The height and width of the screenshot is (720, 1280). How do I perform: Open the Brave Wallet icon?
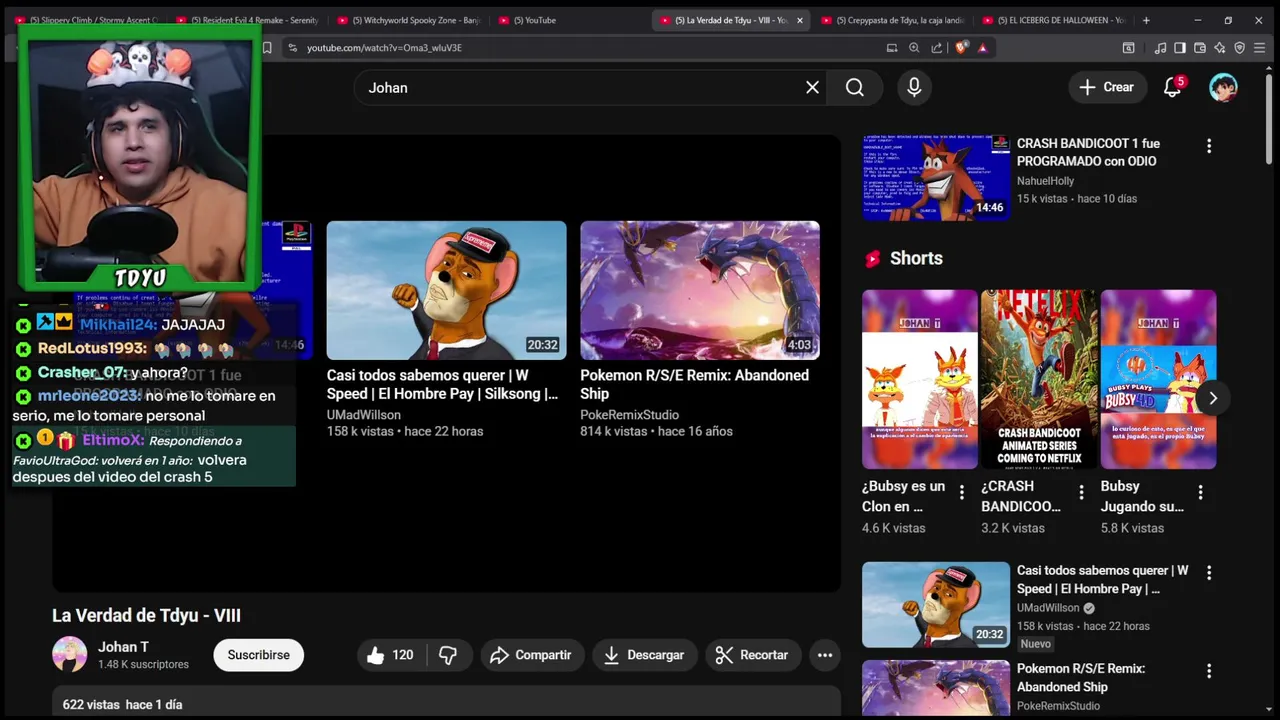[1200, 47]
